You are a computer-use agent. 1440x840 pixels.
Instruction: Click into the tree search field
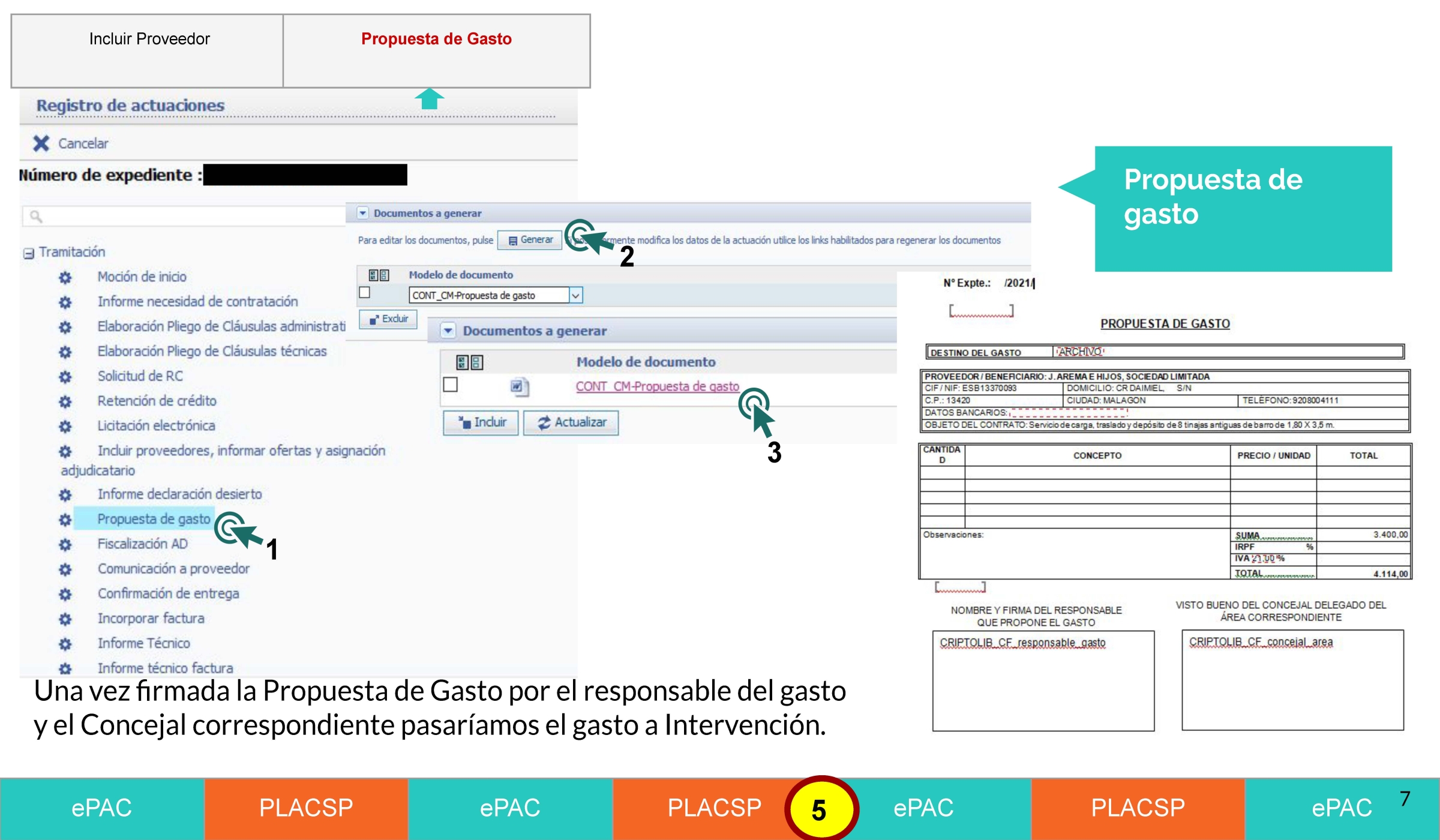coord(184,216)
